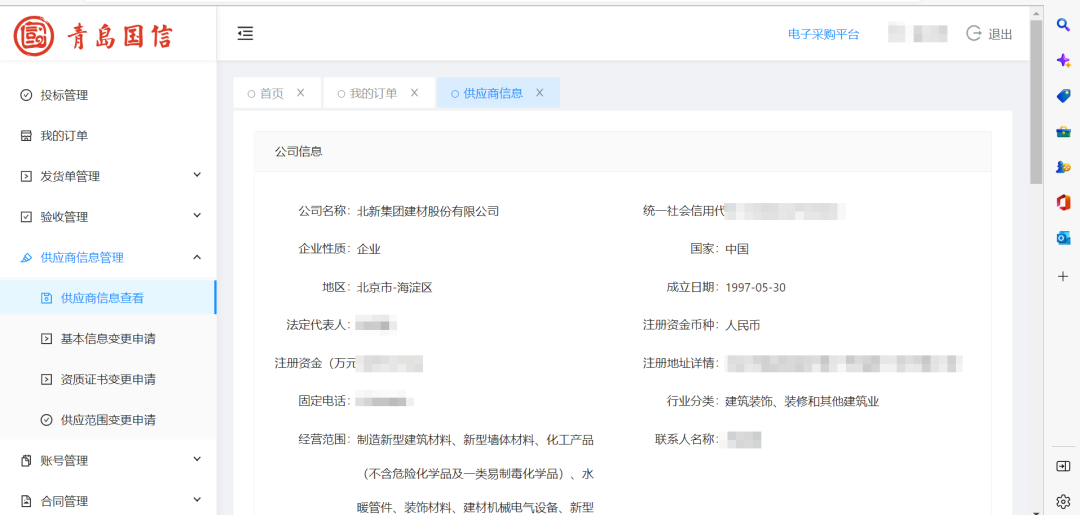Click the sidebar dock toggle icon
The height and width of the screenshot is (515, 1080).
1063,466
